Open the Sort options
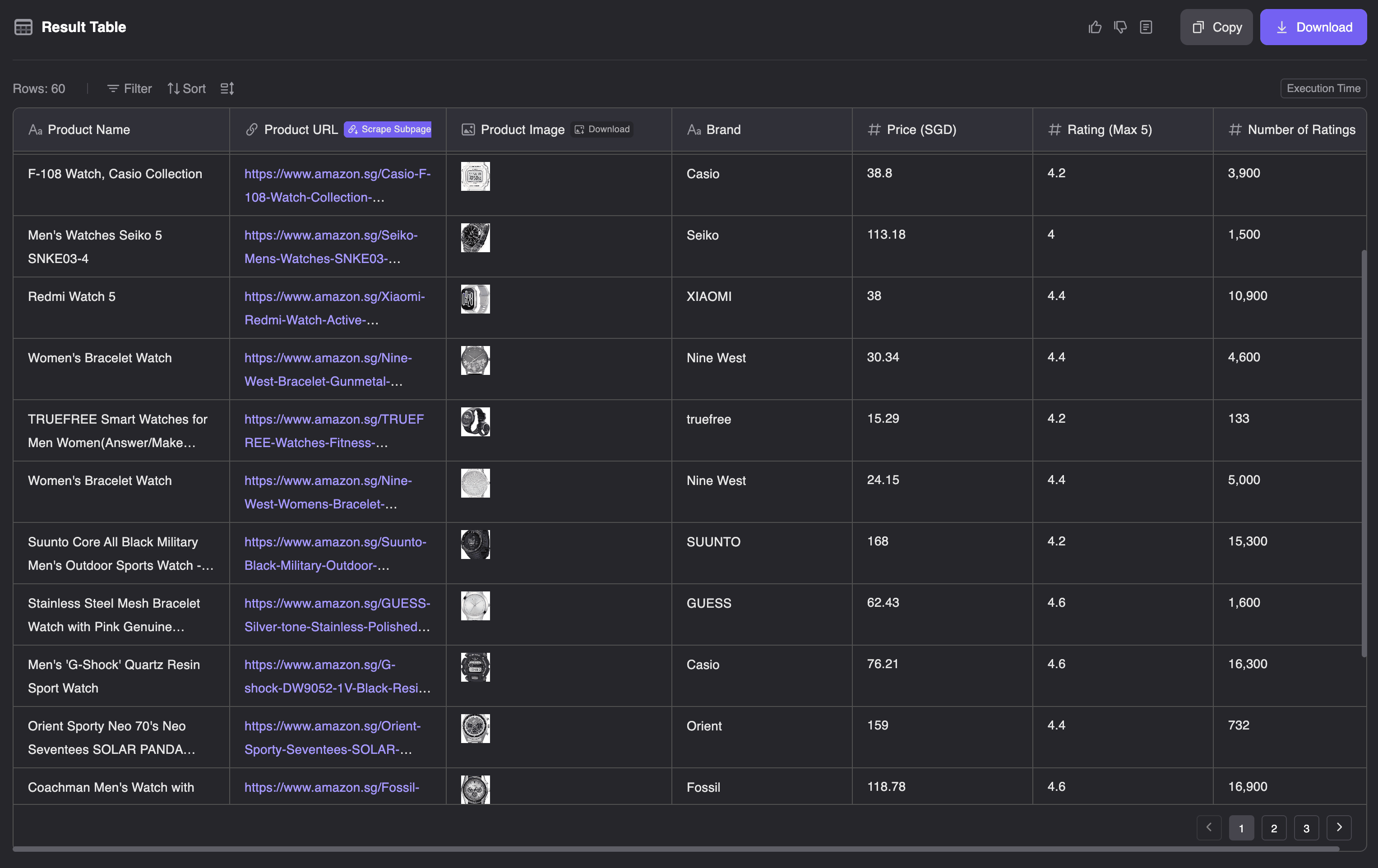This screenshot has width=1378, height=868. (x=186, y=88)
